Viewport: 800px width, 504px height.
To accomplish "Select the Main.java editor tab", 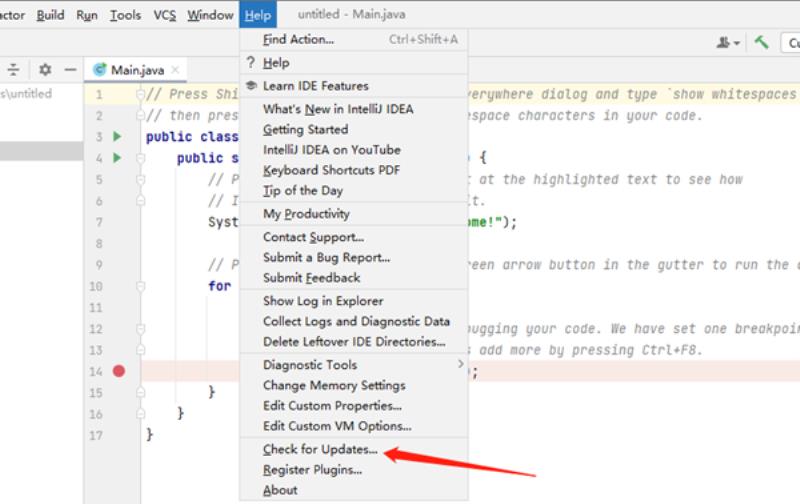I will point(136,70).
